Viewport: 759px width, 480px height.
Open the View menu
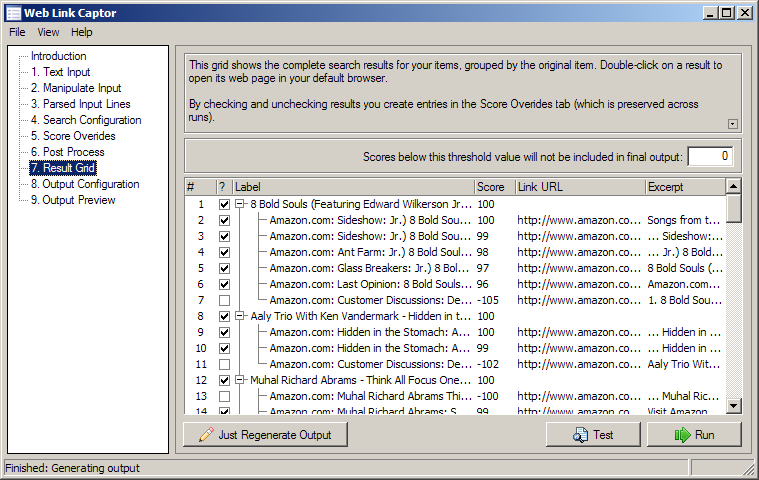click(48, 32)
